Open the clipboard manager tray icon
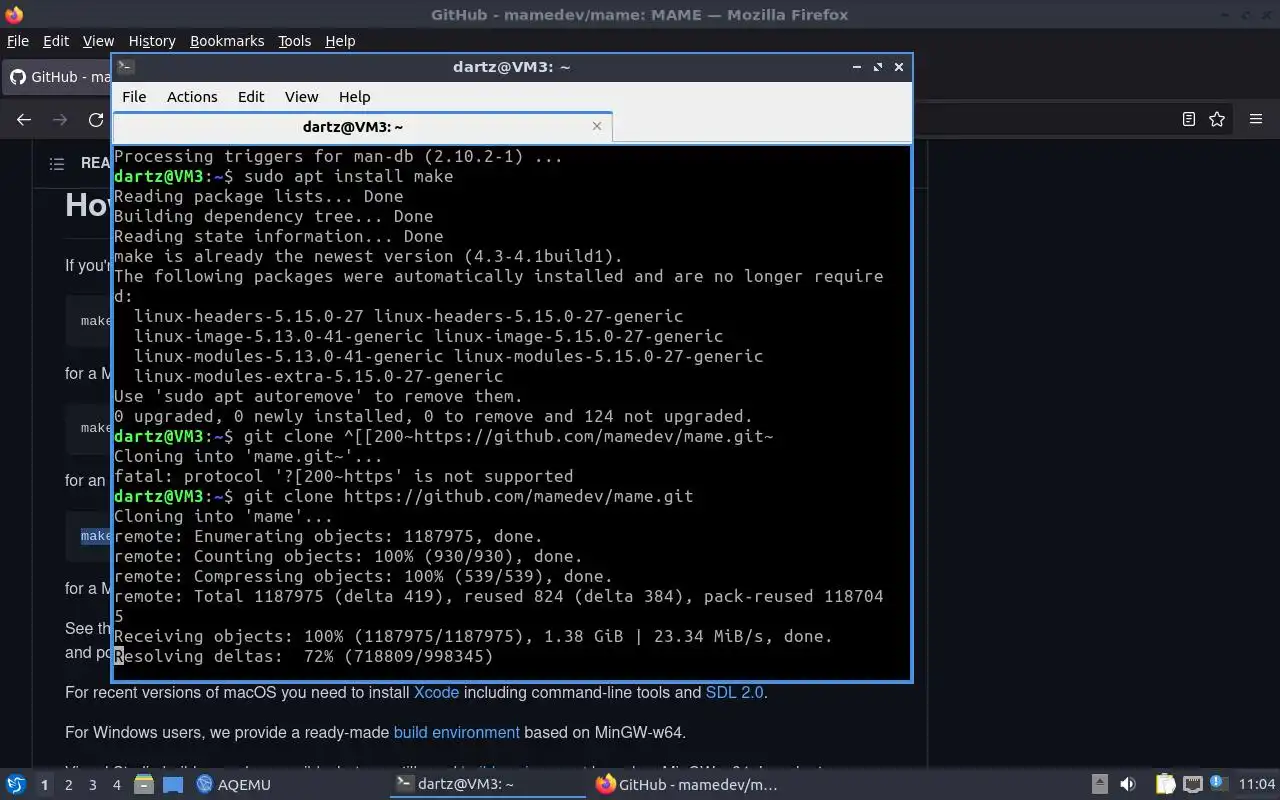1280x800 pixels. click(x=1165, y=784)
